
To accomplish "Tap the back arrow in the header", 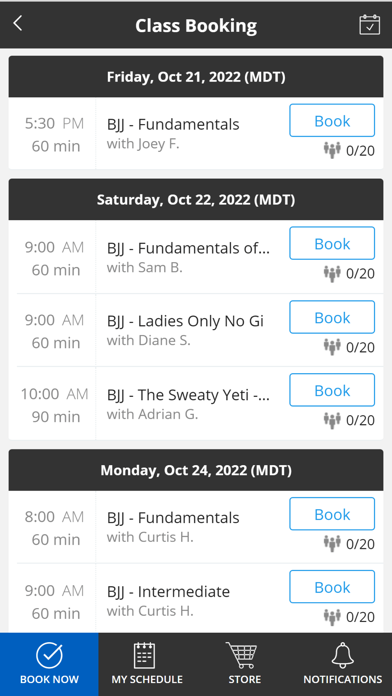I will (18, 23).
